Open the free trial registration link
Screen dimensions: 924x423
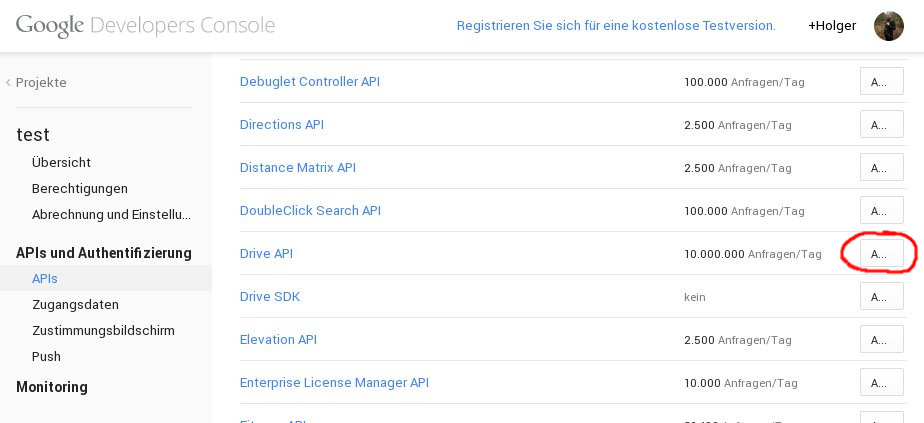616,26
